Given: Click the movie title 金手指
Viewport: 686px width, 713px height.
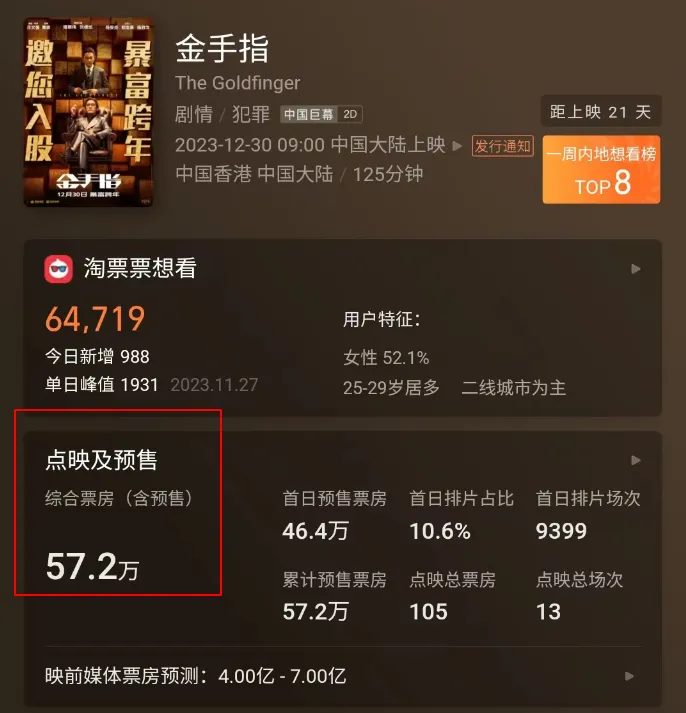Looking at the screenshot, I should click(222, 49).
